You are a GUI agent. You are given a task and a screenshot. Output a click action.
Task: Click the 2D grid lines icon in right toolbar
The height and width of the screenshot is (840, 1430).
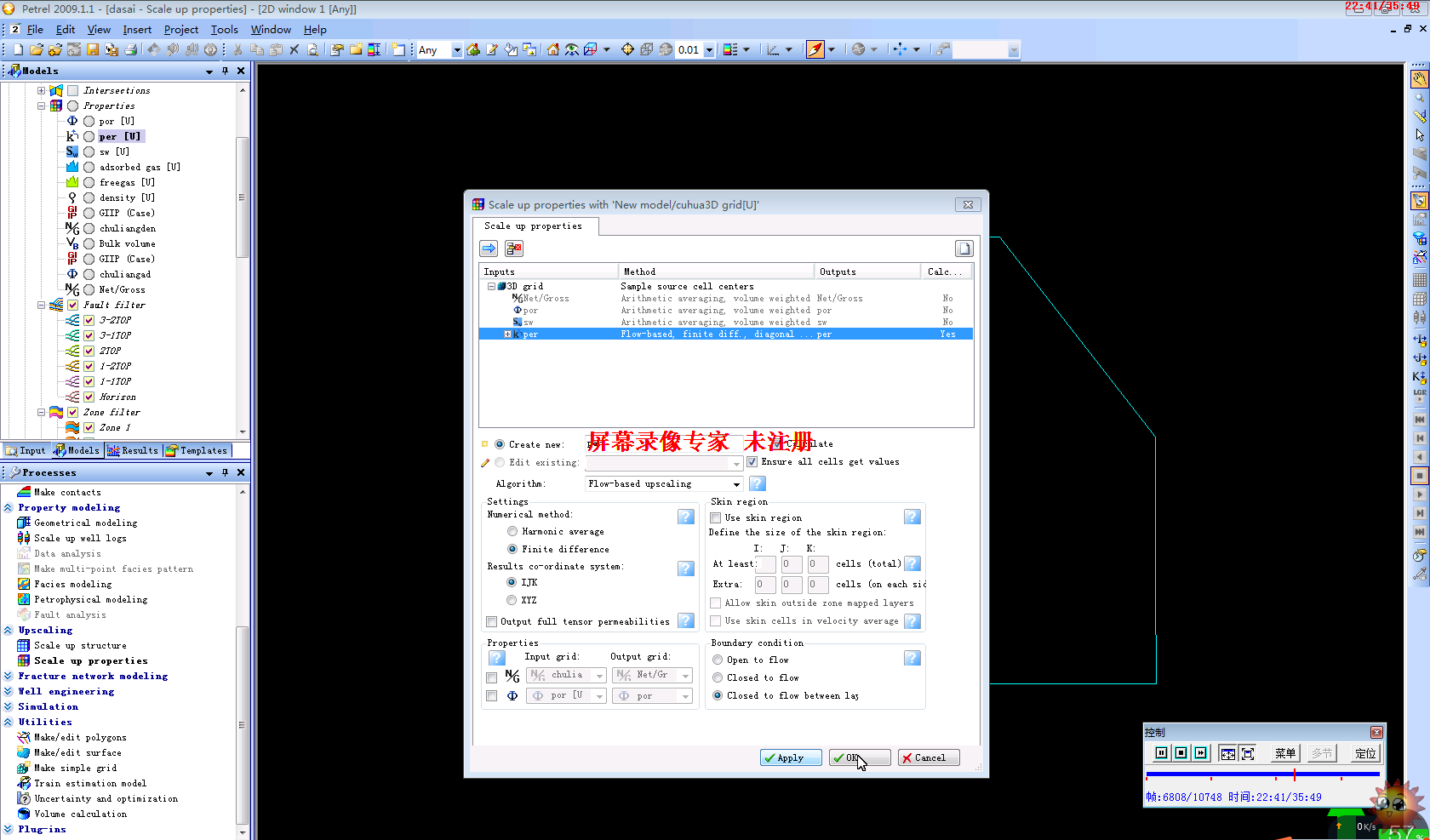(1419, 280)
